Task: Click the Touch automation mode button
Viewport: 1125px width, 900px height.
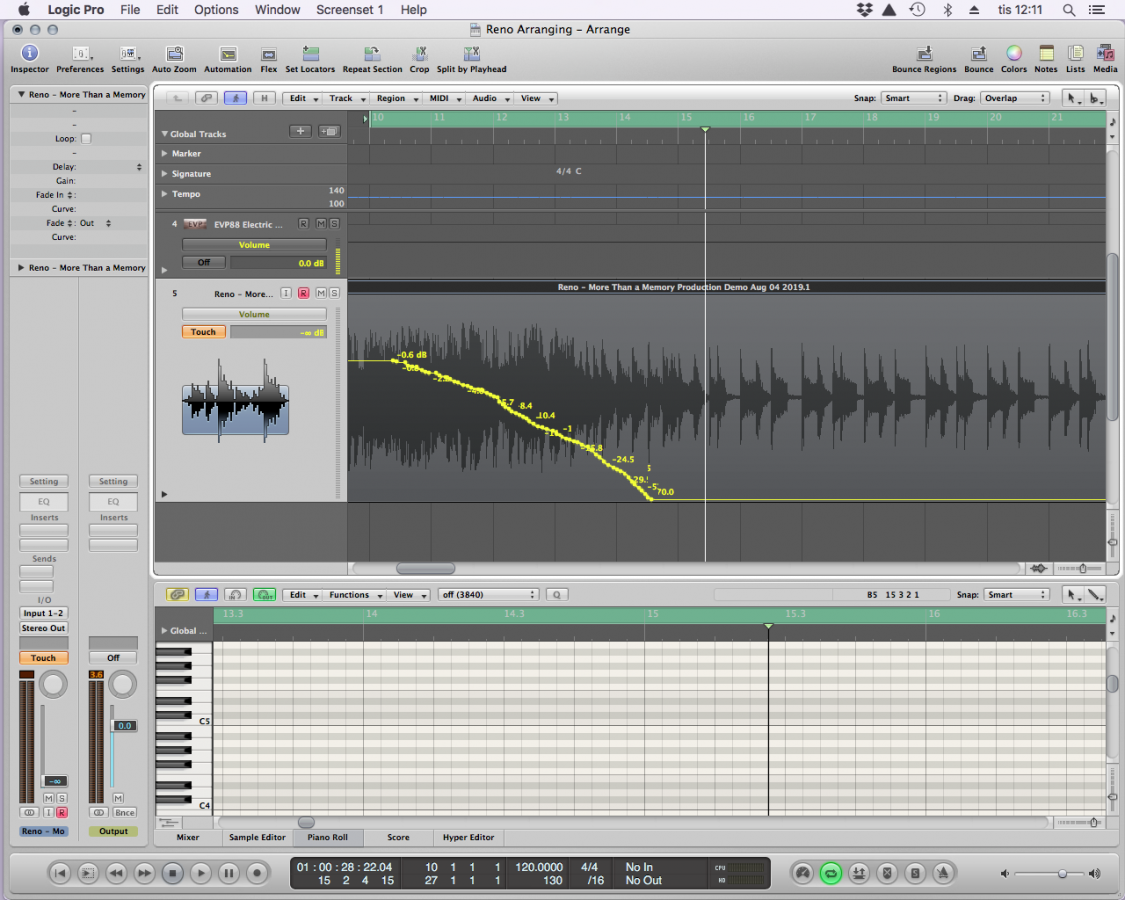Action: point(203,332)
